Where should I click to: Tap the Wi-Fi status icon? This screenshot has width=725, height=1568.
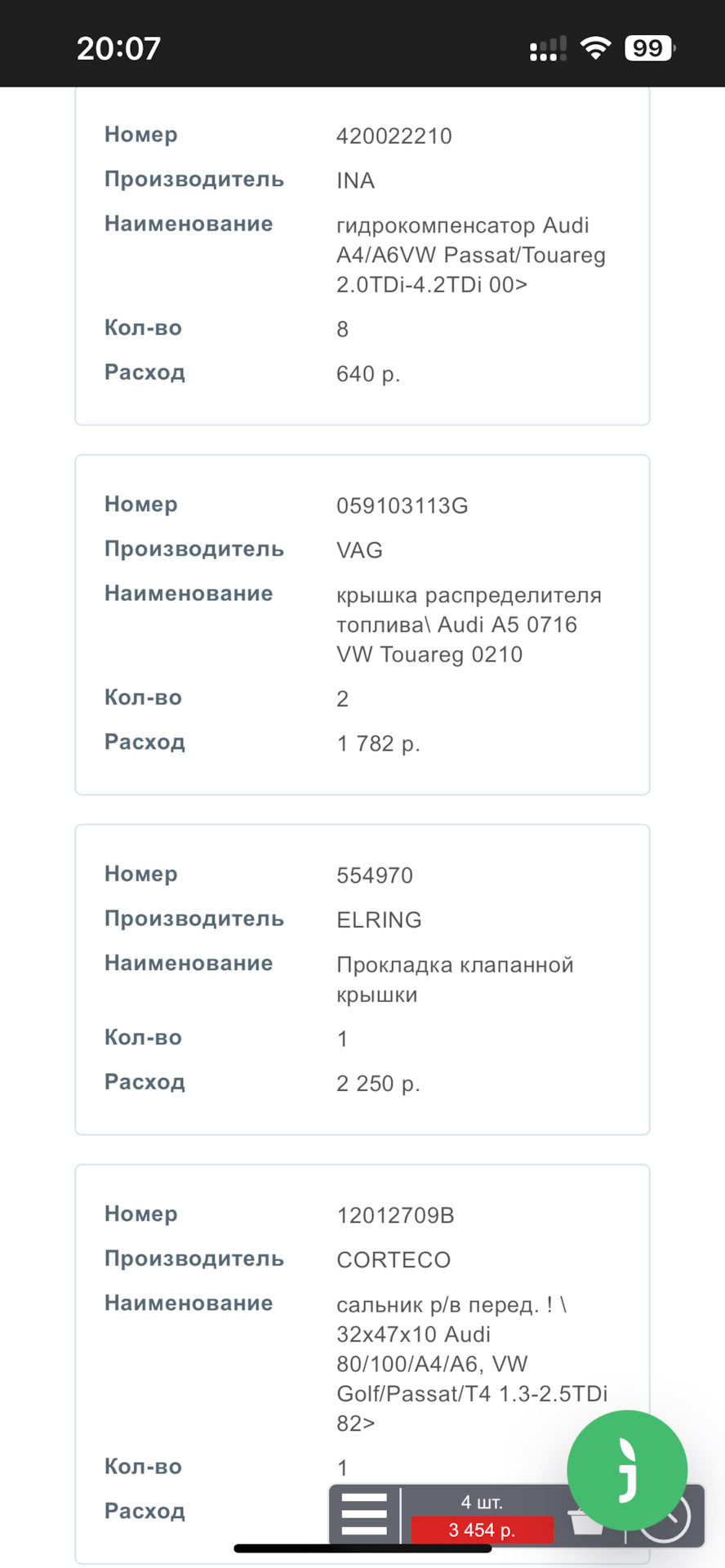[x=595, y=48]
